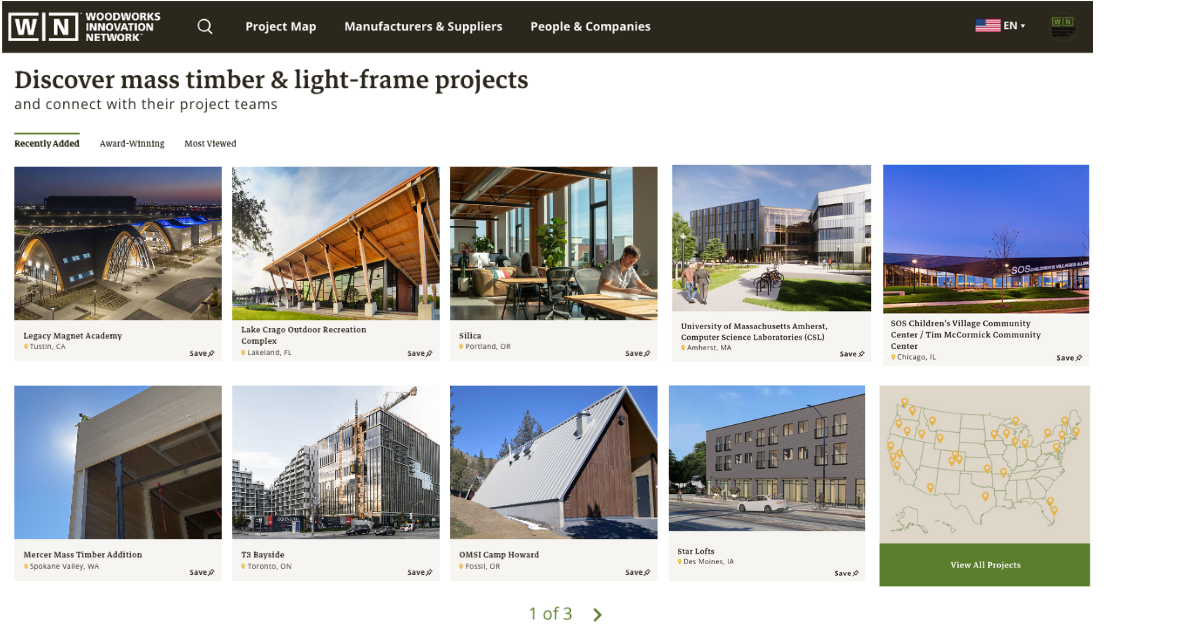The height and width of the screenshot is (628, 1200).
Task: Click the View All Projects button
Action: (985, 565)
